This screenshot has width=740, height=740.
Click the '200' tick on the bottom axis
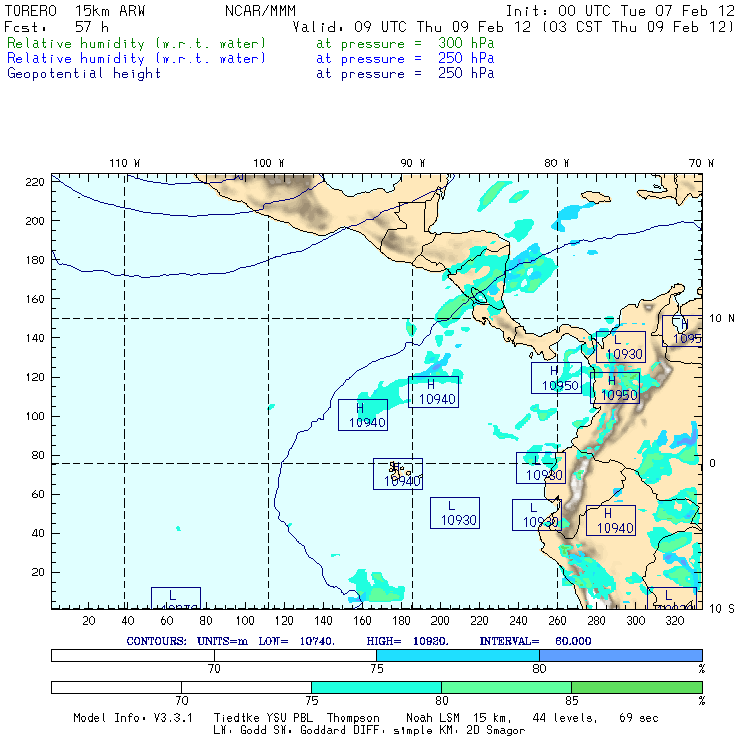coord(440,621)
